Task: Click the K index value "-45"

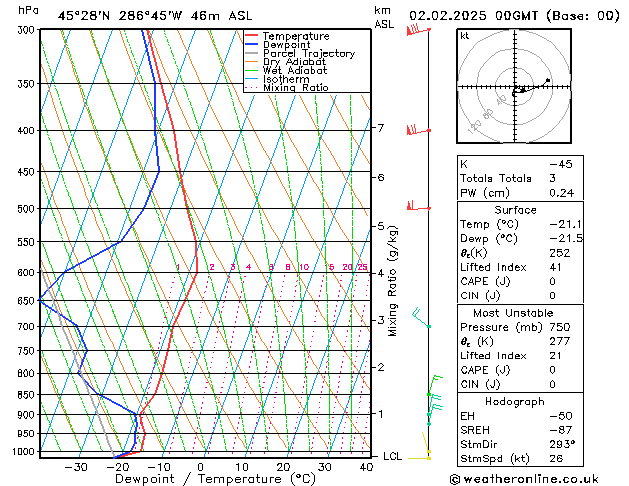Action: [x=561, y=164]
